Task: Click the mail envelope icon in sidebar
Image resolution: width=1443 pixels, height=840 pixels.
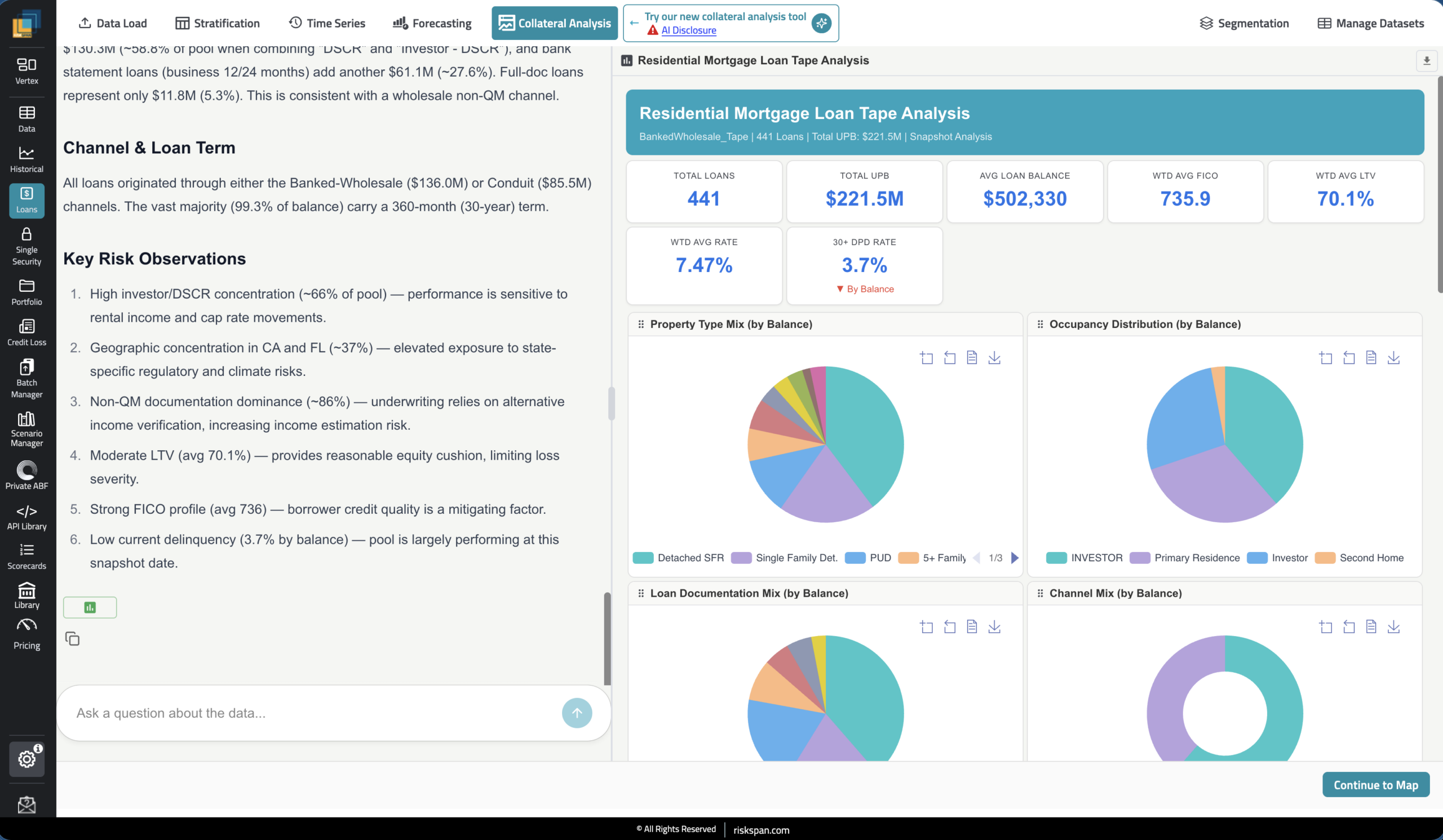Action: [26, 805]
